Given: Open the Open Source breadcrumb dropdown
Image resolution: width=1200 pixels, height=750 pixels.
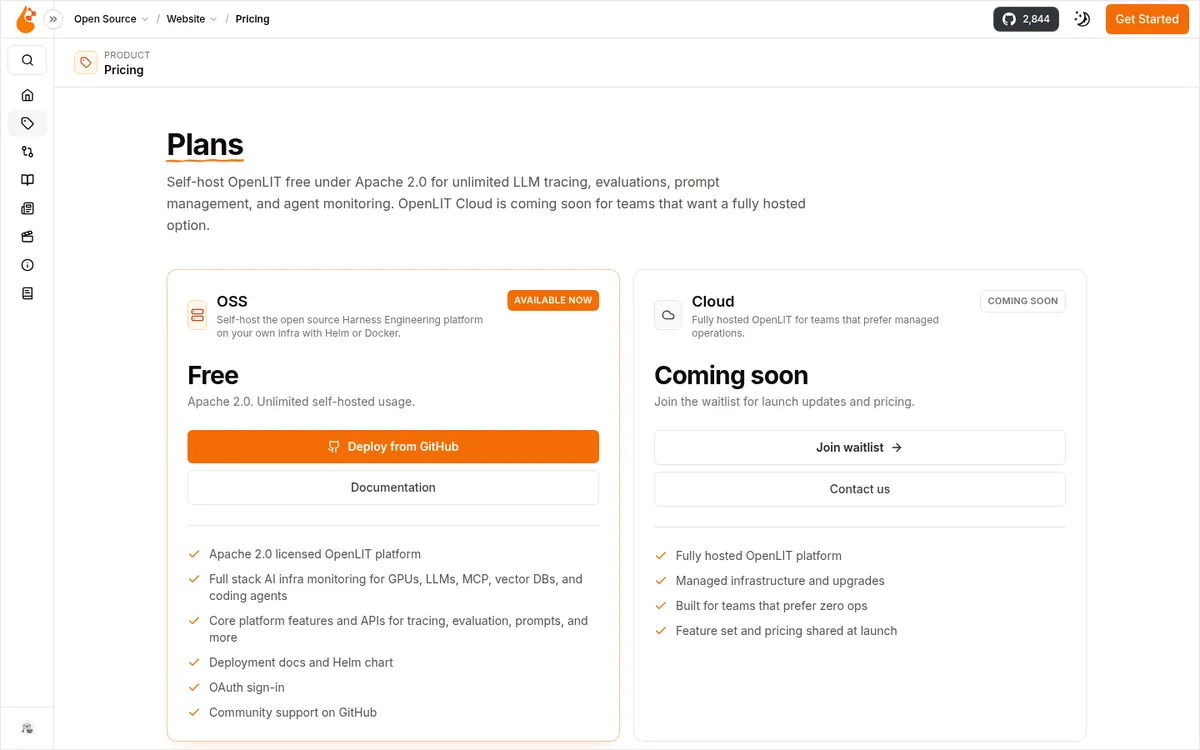Looking at the screenshot, I should [x=111, y=19].
